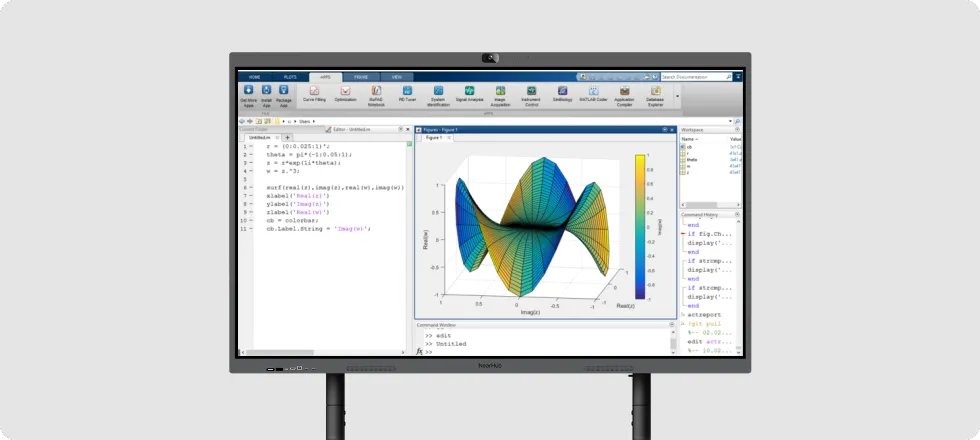Select the APPS ribbon tab

click(326, 77)
